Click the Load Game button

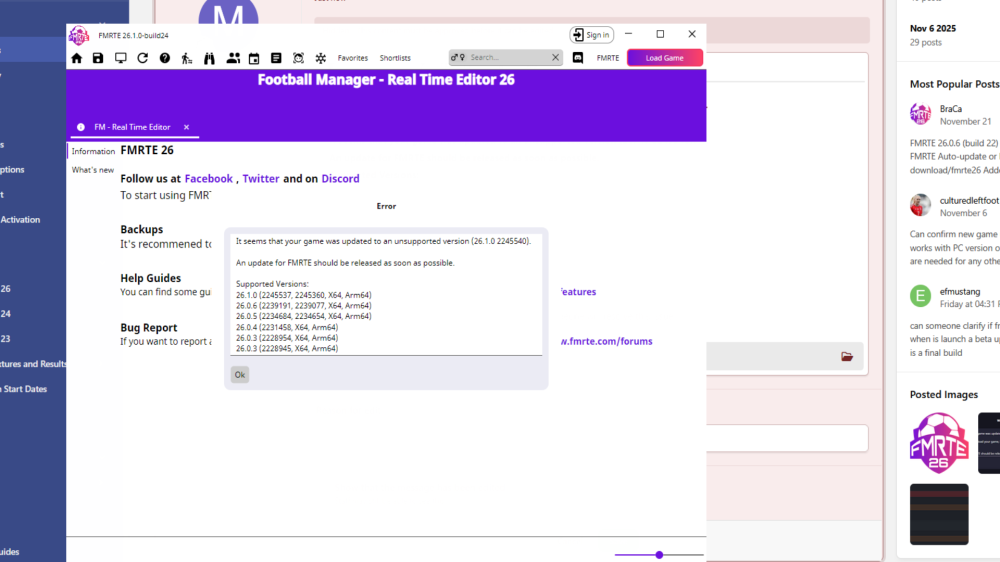click(665, 58)
